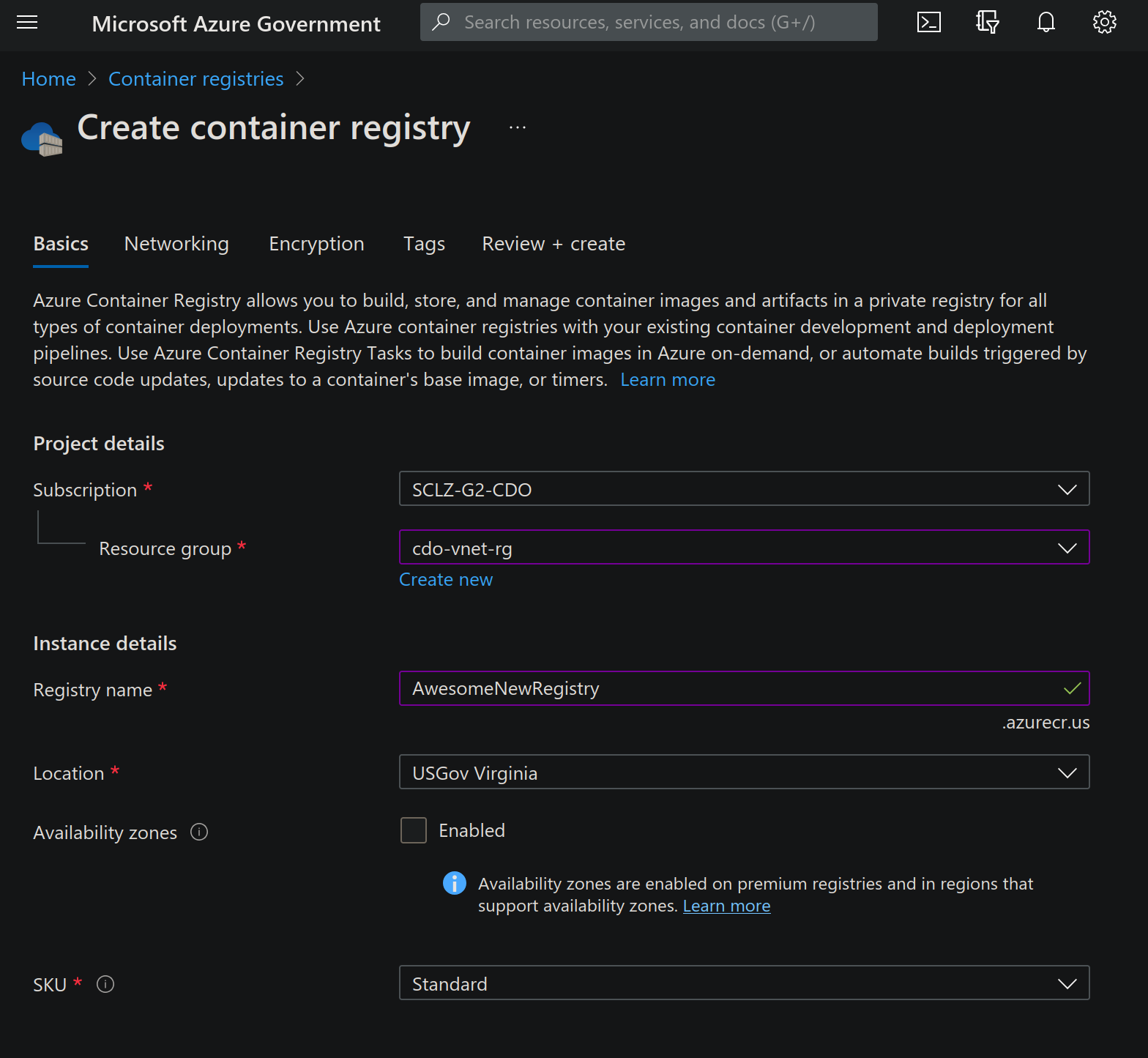Open the SKU dropdown
Screen dimensions: 1148x1058
(744, 983)
